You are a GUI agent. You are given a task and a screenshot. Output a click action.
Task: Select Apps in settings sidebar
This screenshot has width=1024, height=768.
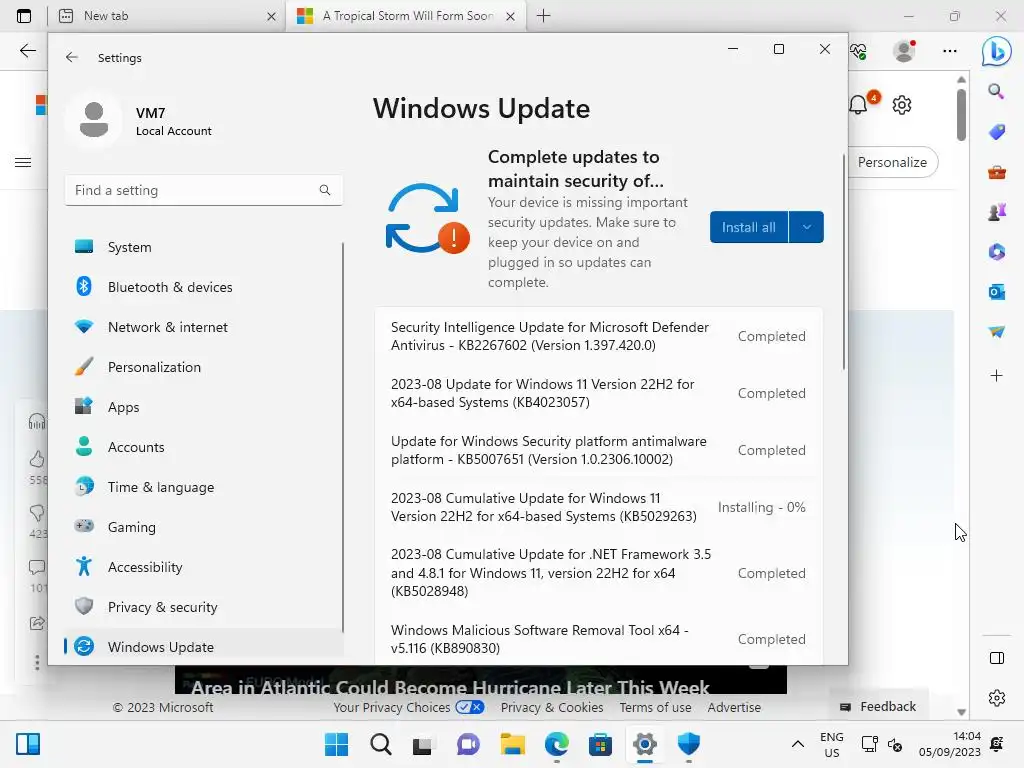coord(204,407)
